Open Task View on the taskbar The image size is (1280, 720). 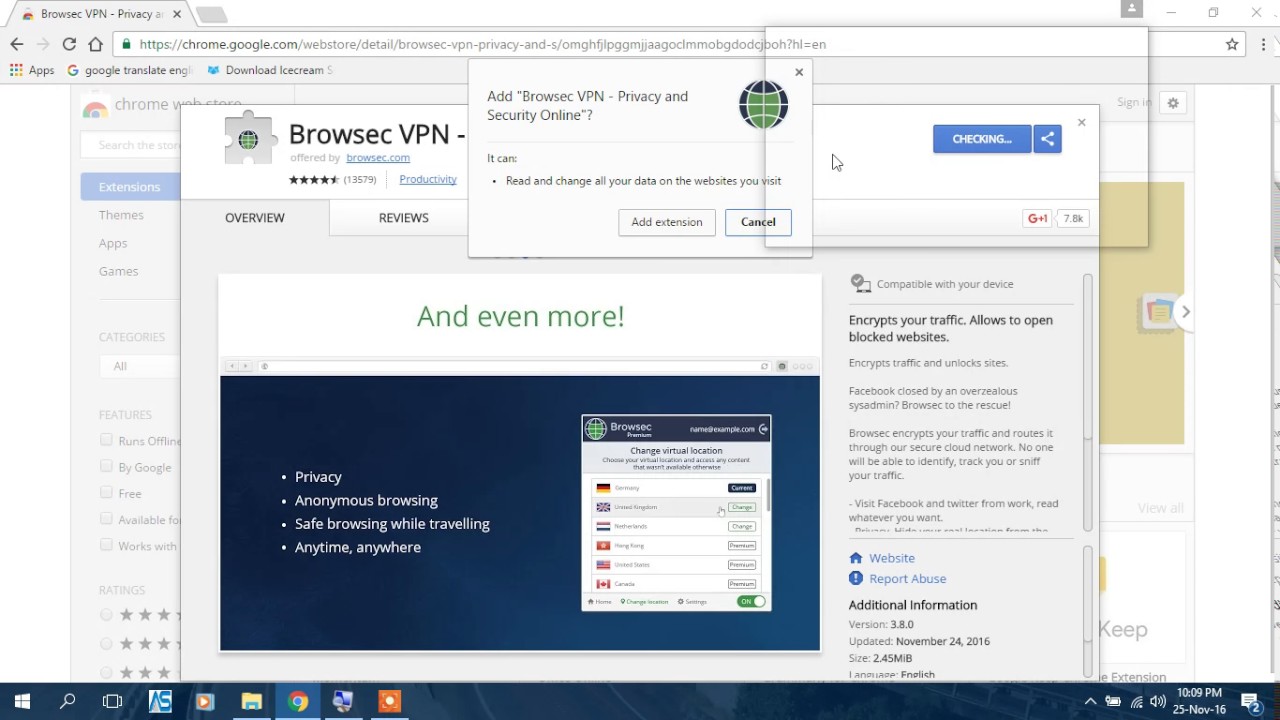[x=113, y=701]
